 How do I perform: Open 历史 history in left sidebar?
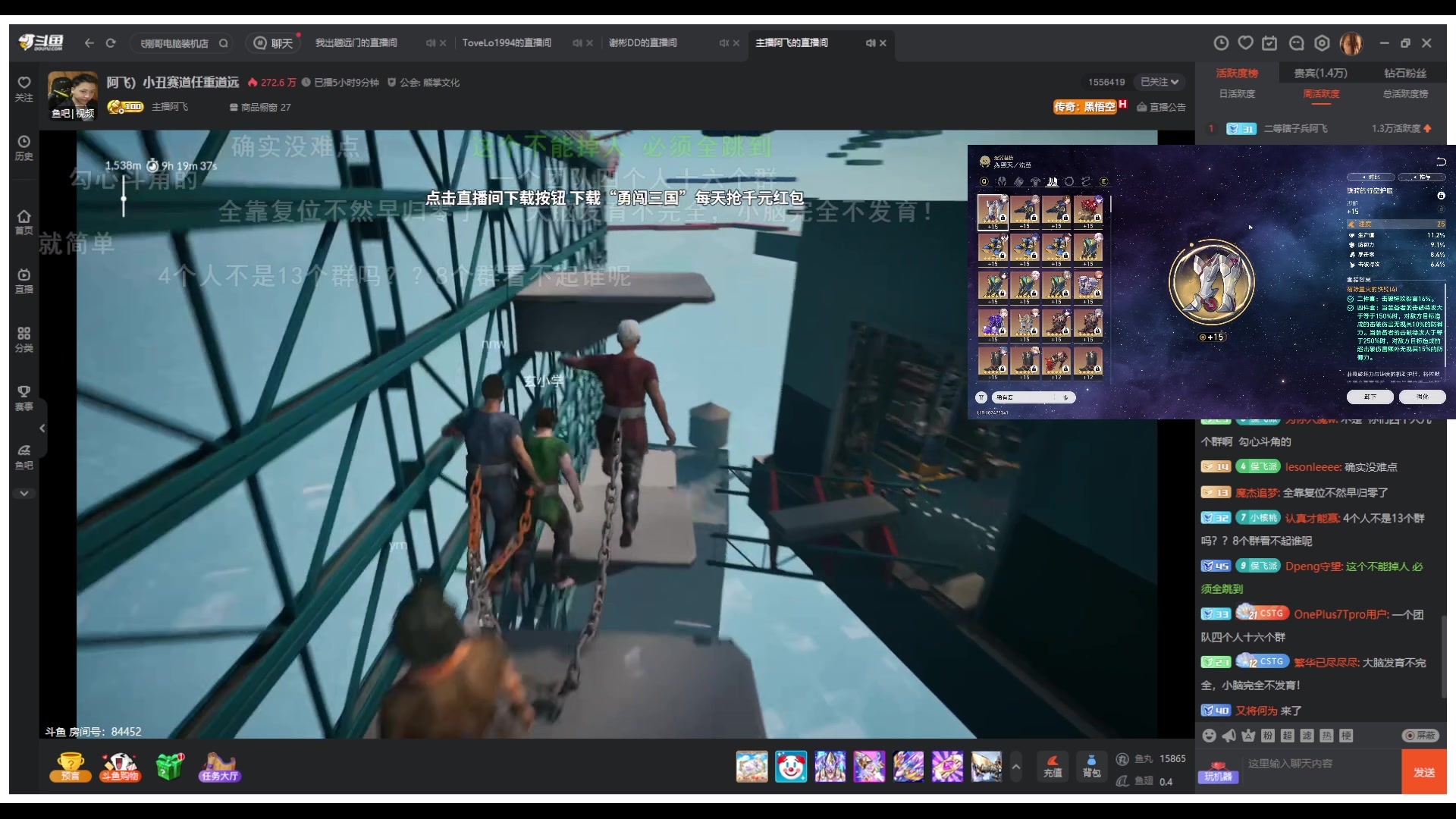tap(24, 148)
